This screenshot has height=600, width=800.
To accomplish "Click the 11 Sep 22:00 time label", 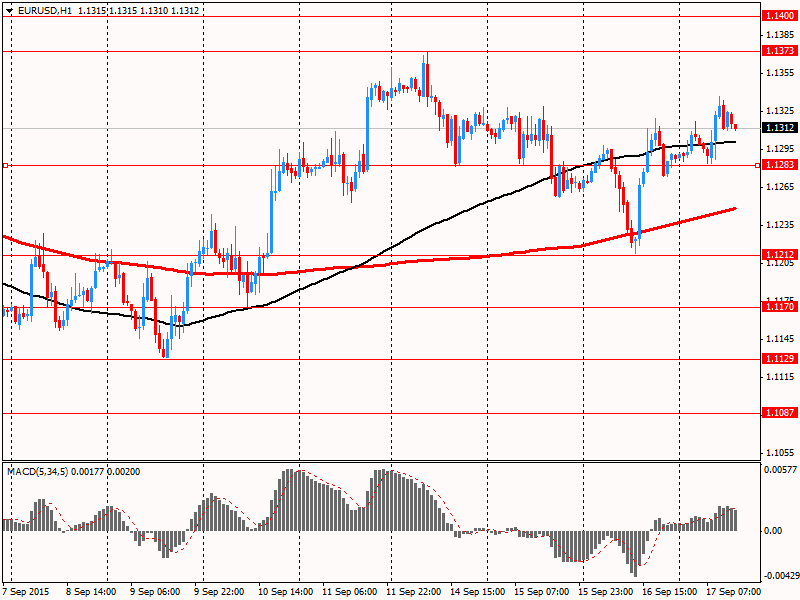I will 414,592.
